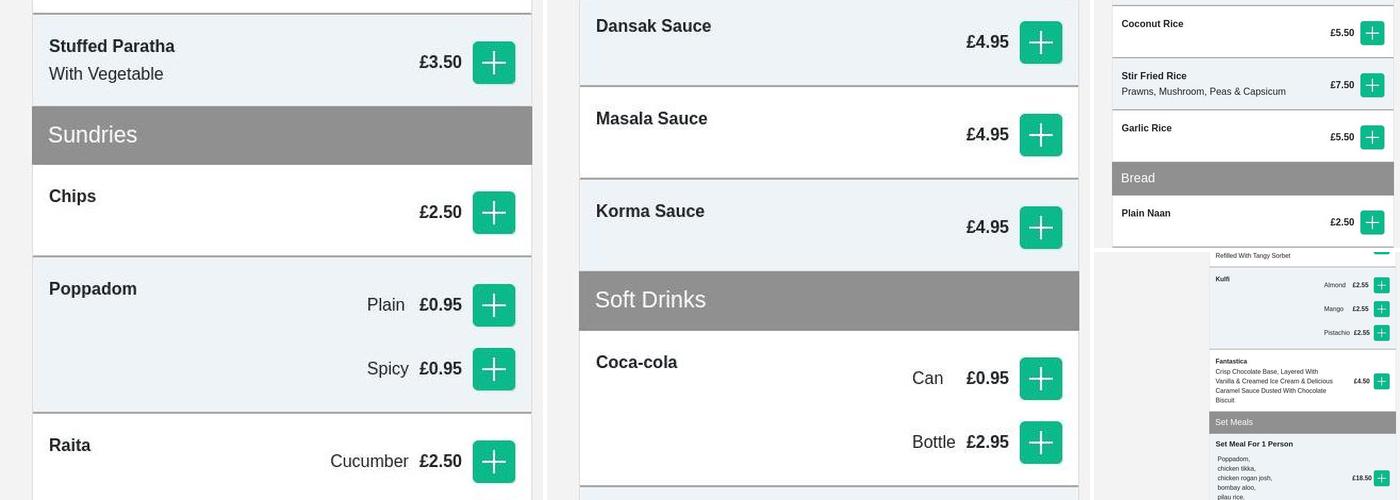This screenshot has height=500, width=1400.
Task: Add Coca-cola Can to order
Action: point(1040,378)
